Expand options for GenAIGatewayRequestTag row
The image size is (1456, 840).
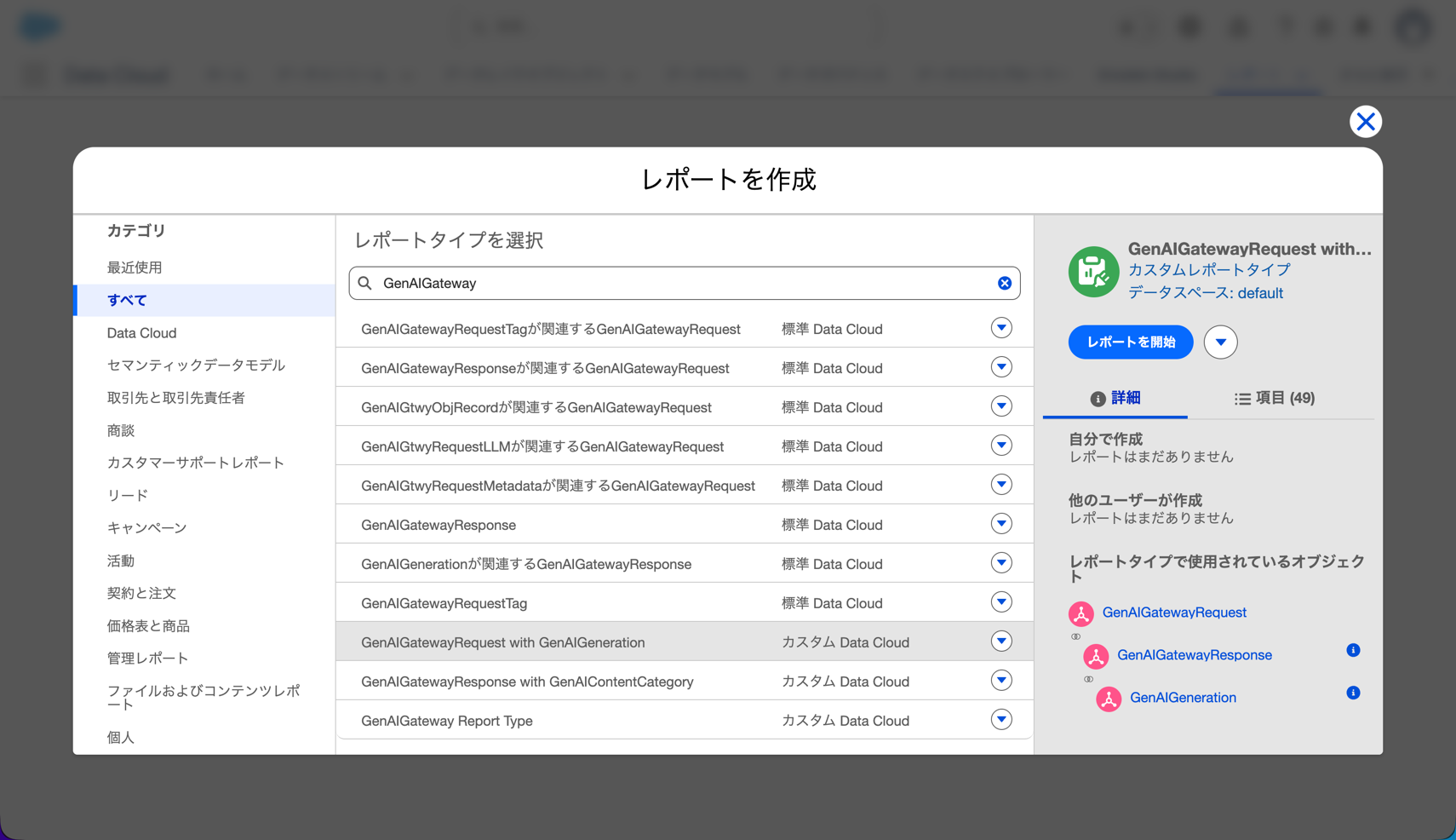[1001, 602]
